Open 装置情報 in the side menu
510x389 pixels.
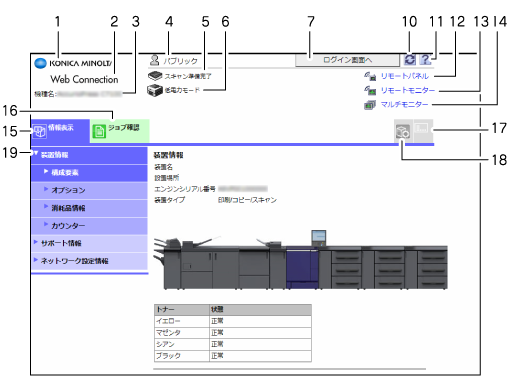[x=89, y=155]
